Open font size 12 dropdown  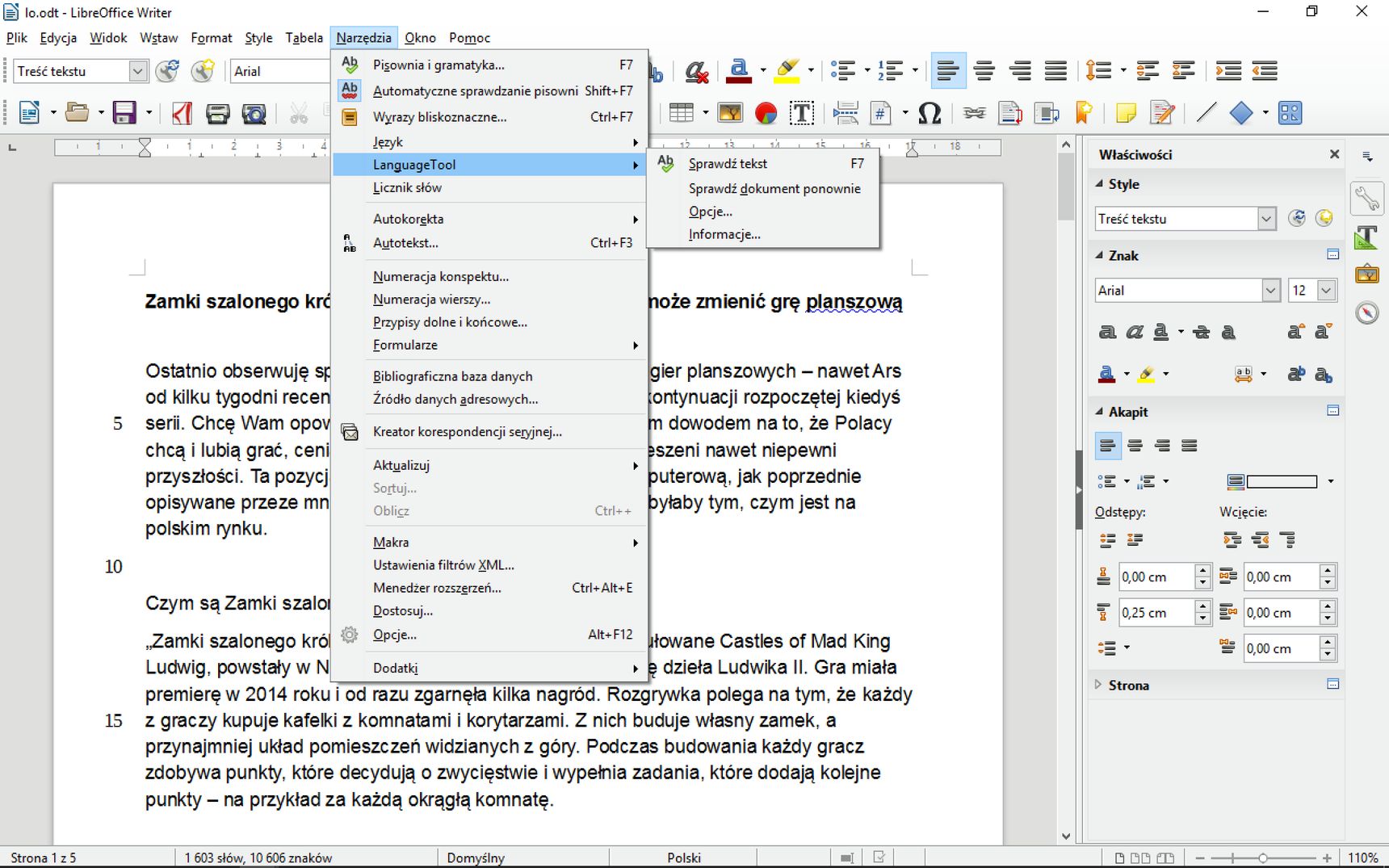(x=1326, y=290)
